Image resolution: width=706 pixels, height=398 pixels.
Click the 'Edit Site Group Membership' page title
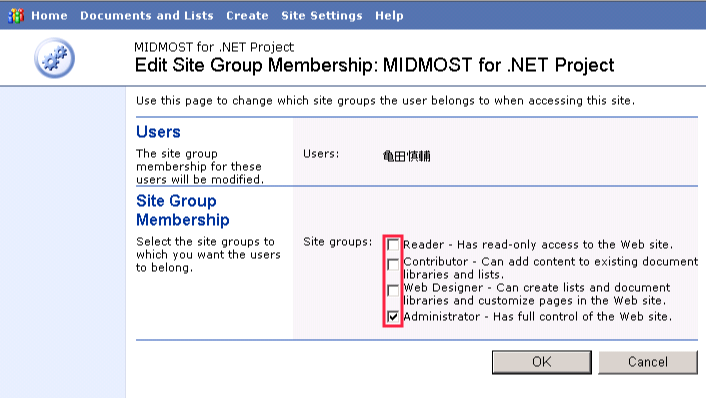[374, 65]
